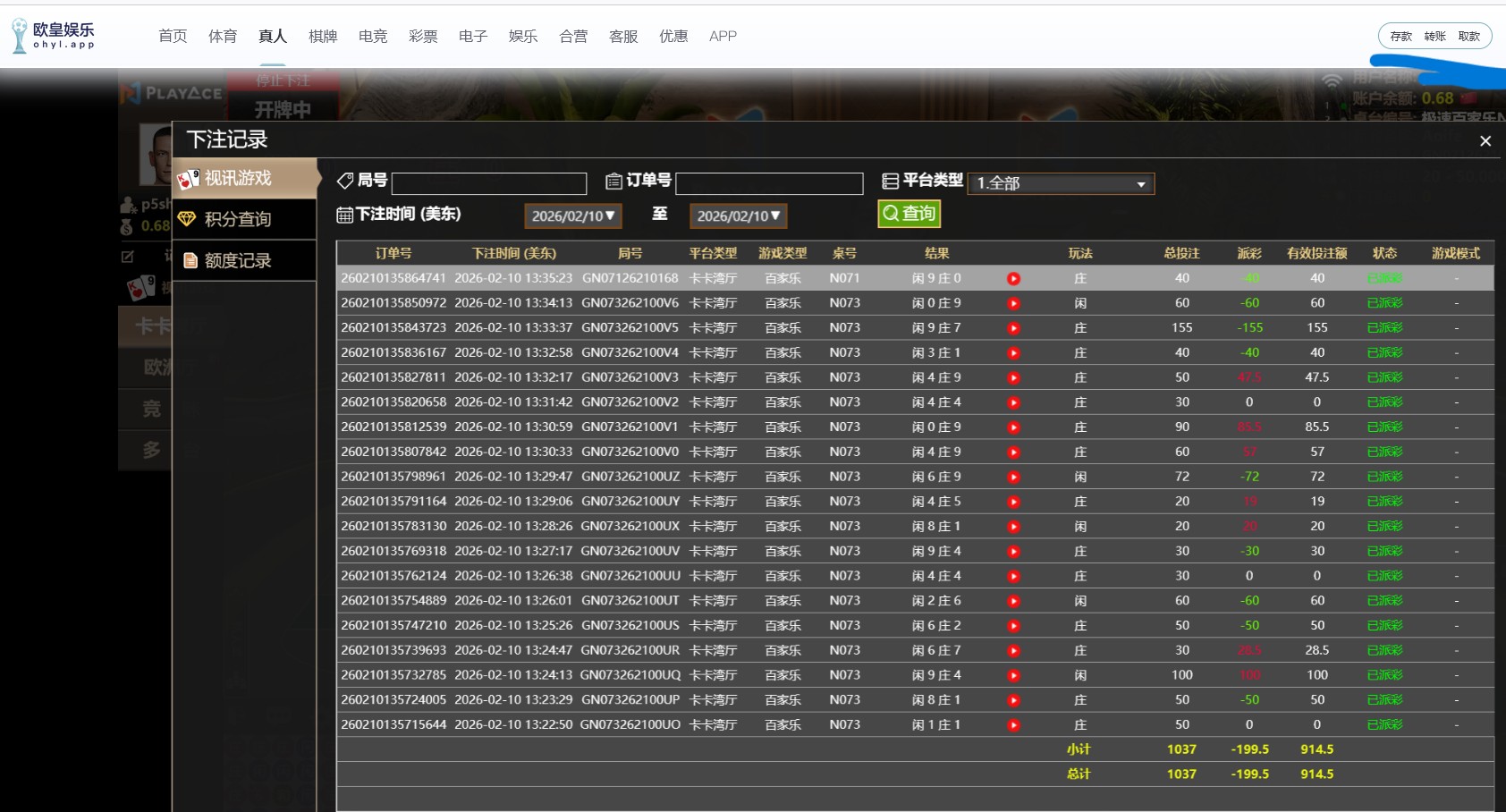1506x812 pixels.
Task: Select the 视讯游戏 sidebar card icon
Action: coord(188,178)
